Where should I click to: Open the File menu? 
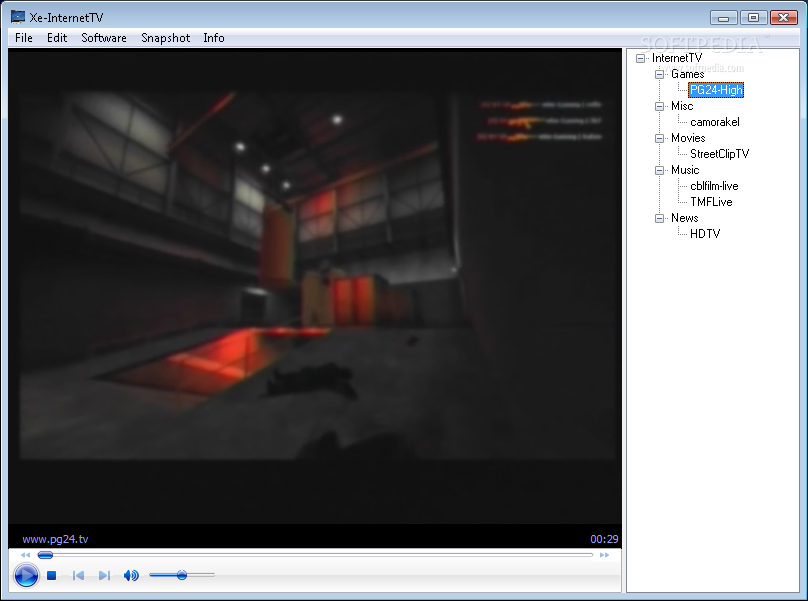pyautogui.click(x=24, y=38)
